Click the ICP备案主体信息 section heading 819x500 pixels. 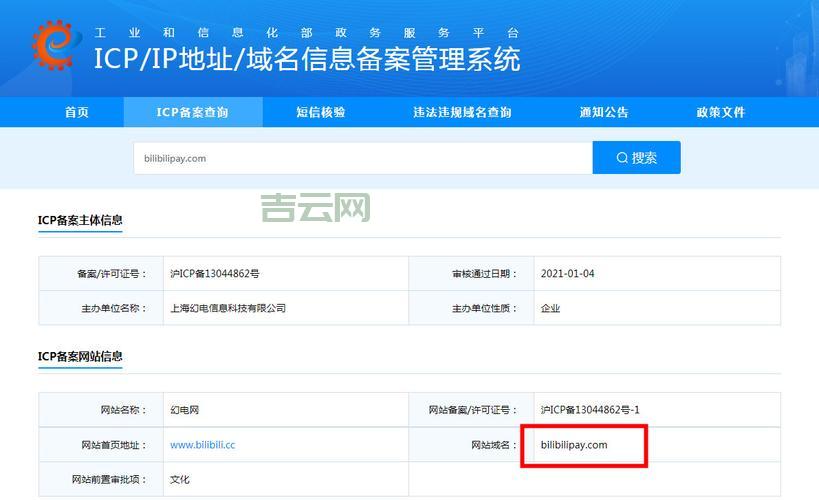80,220
